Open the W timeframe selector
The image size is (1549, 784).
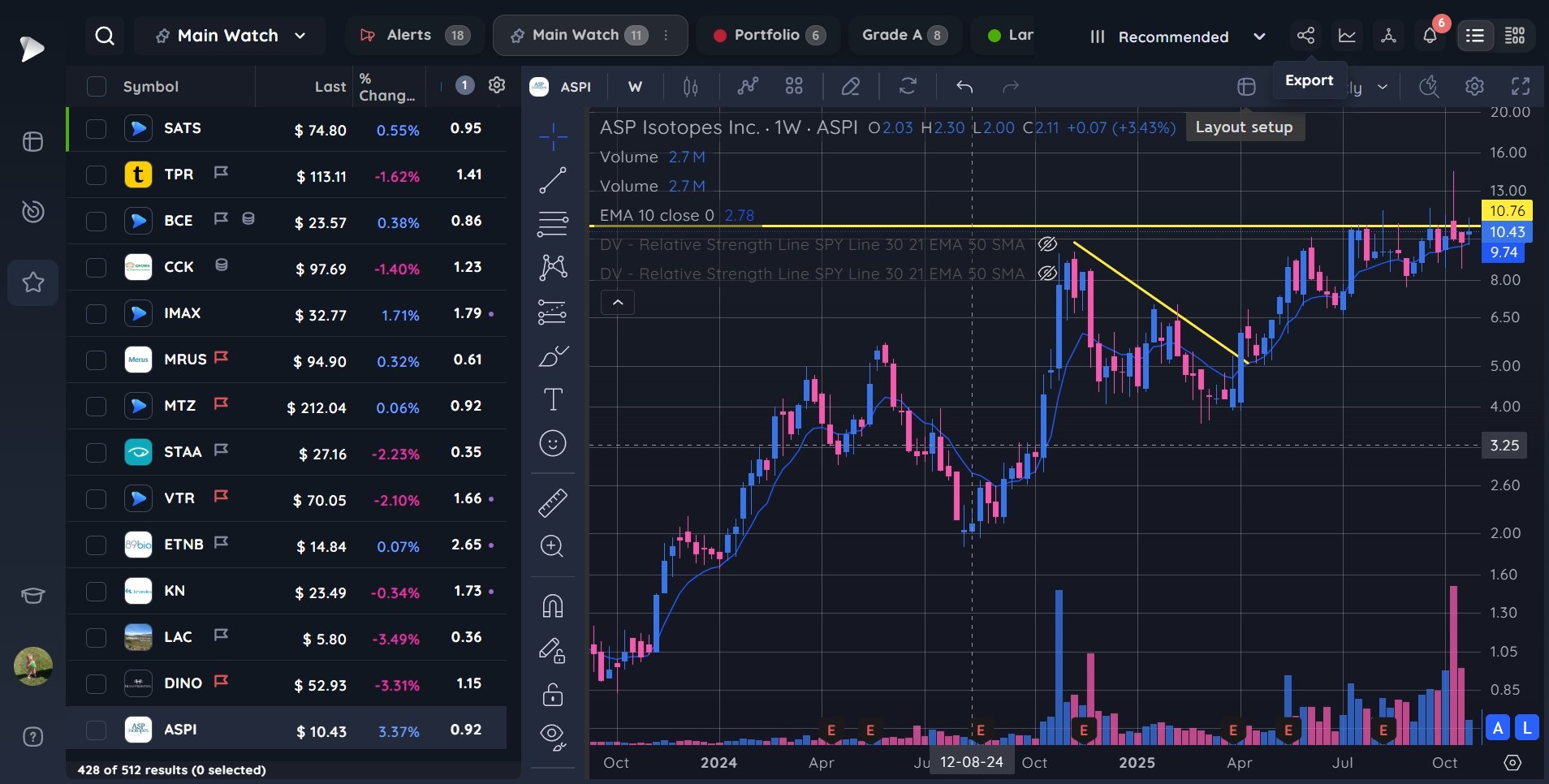[635, 87]
